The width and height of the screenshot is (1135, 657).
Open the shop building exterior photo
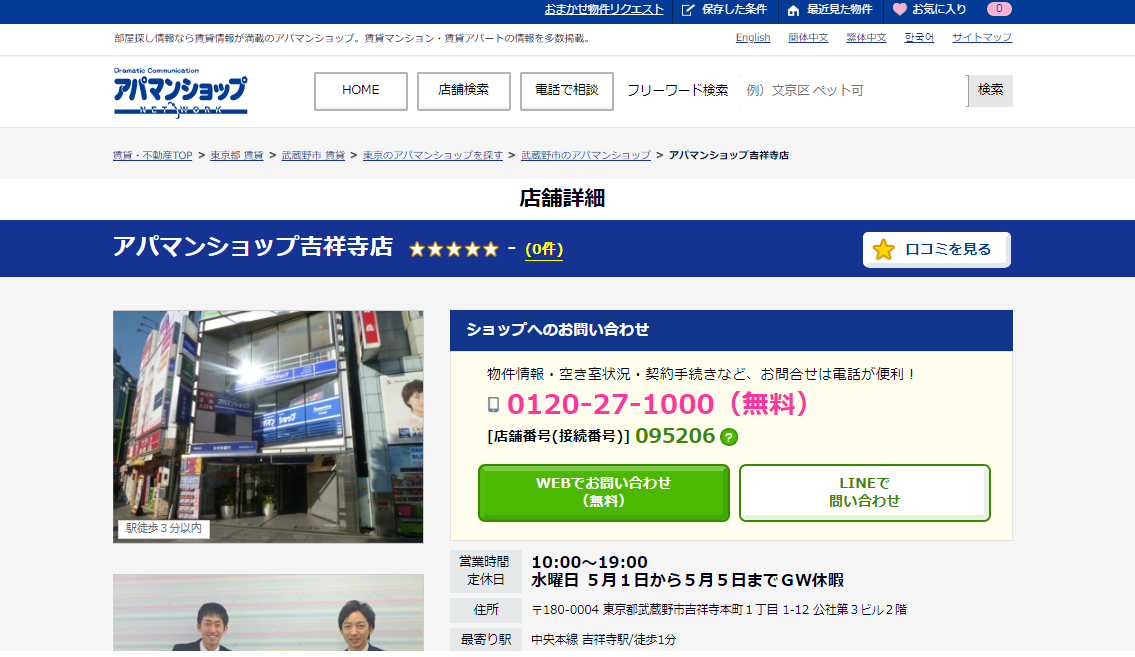(268, 427)
